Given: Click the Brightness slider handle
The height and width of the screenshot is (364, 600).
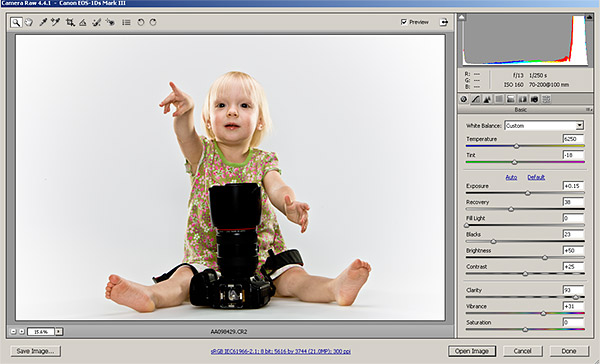Looking at the screenshot, I should coord(545,258).
